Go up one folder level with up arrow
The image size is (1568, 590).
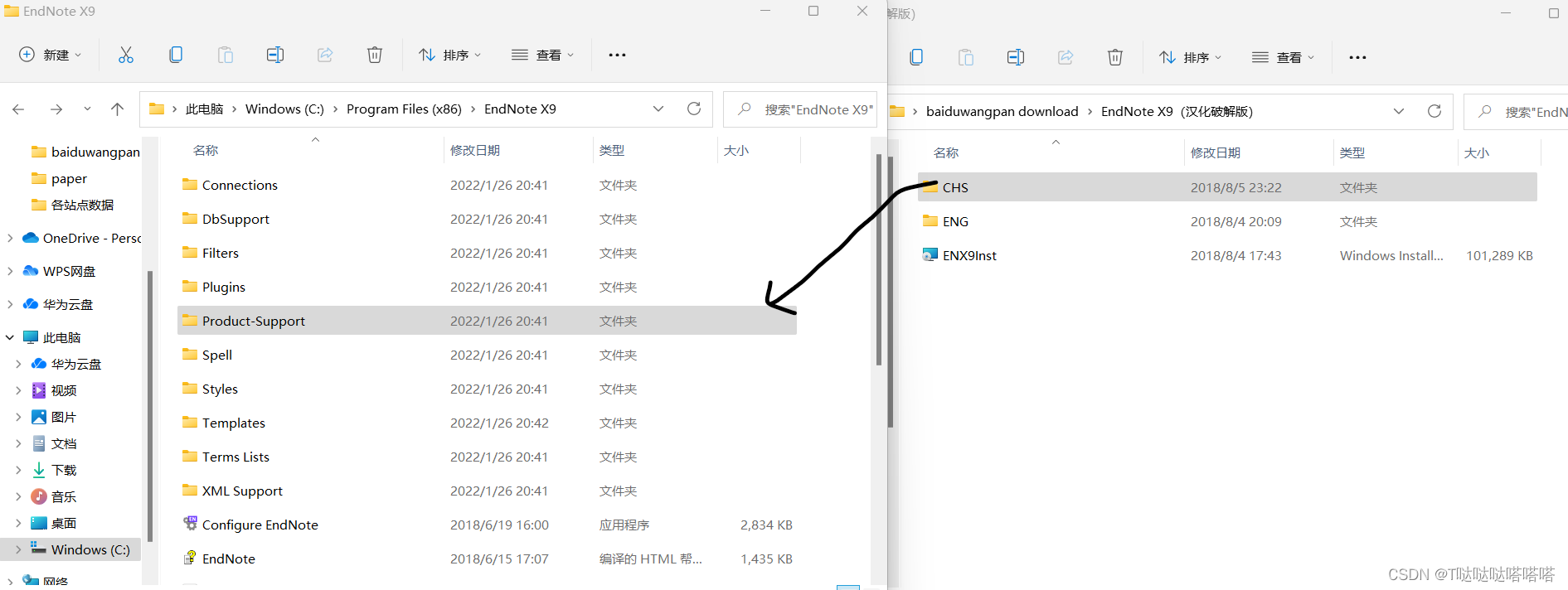click(x=118, y=109)
